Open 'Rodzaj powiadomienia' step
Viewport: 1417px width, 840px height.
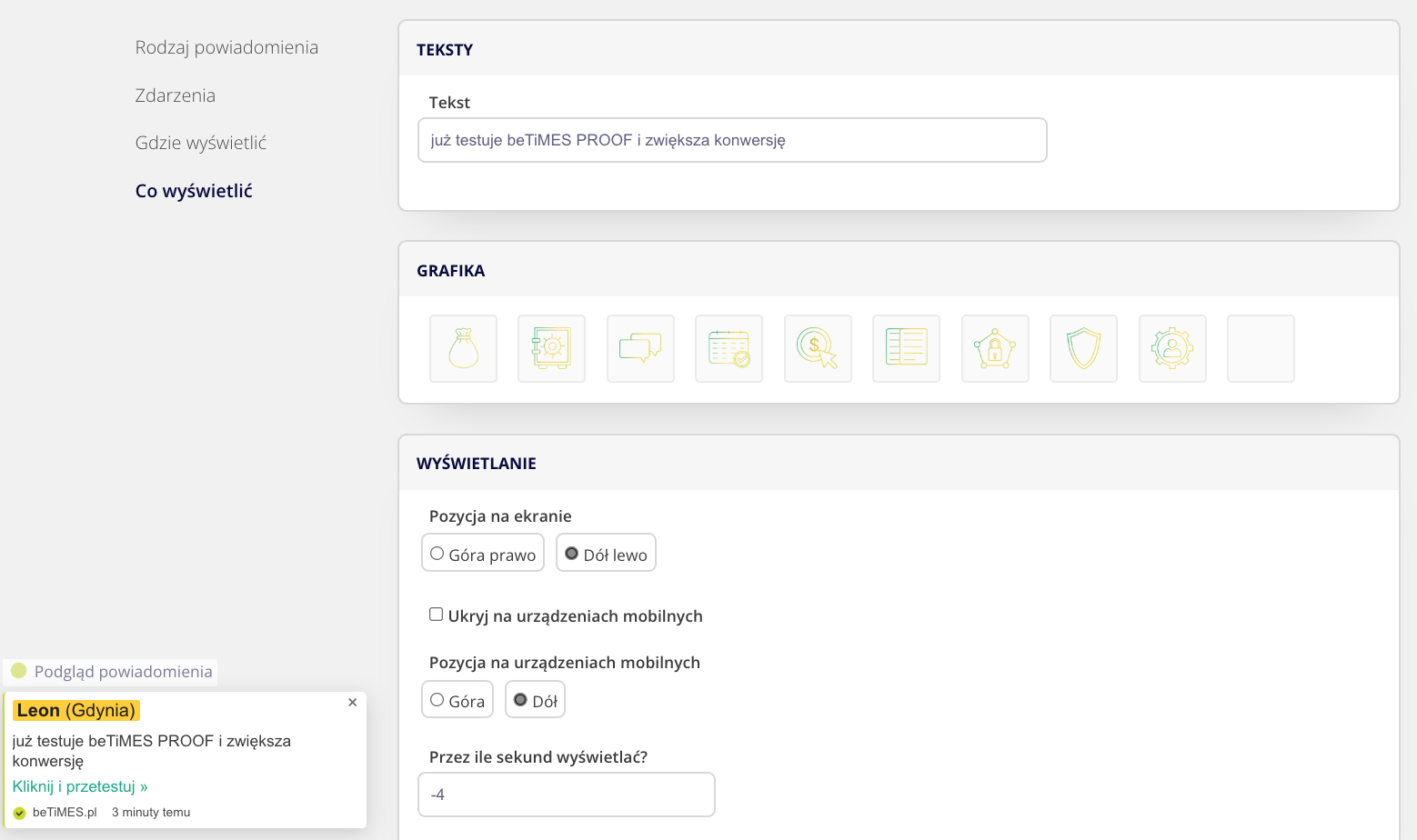(226, 47)
